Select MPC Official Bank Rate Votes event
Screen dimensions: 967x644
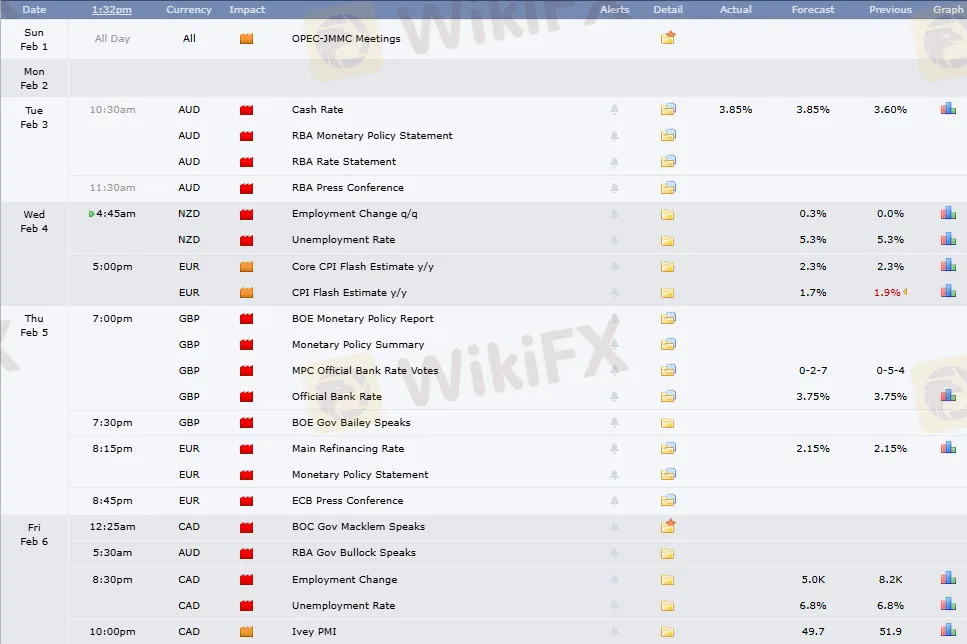coord(365,370)
